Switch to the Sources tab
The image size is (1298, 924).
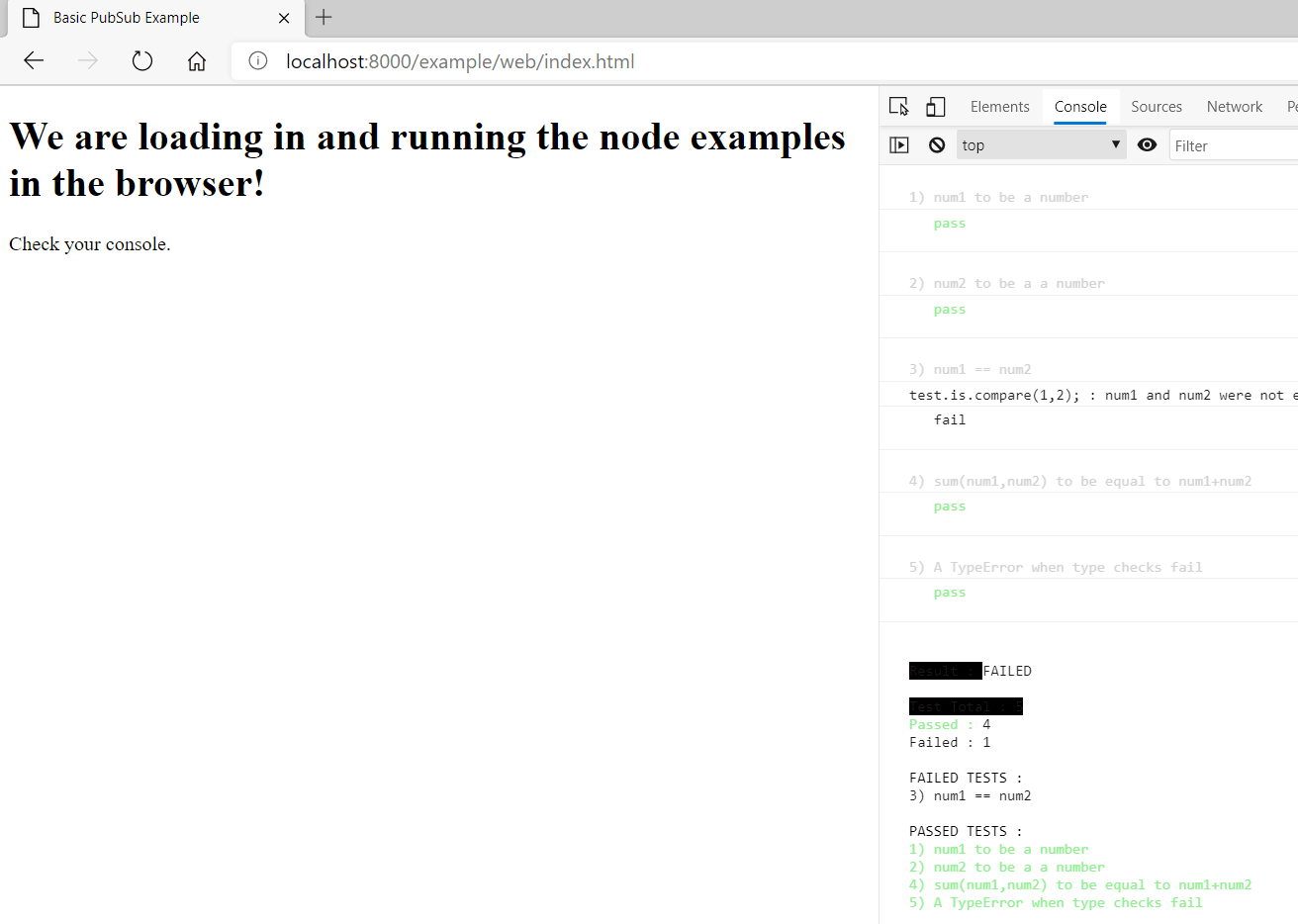pos(1157,107)
